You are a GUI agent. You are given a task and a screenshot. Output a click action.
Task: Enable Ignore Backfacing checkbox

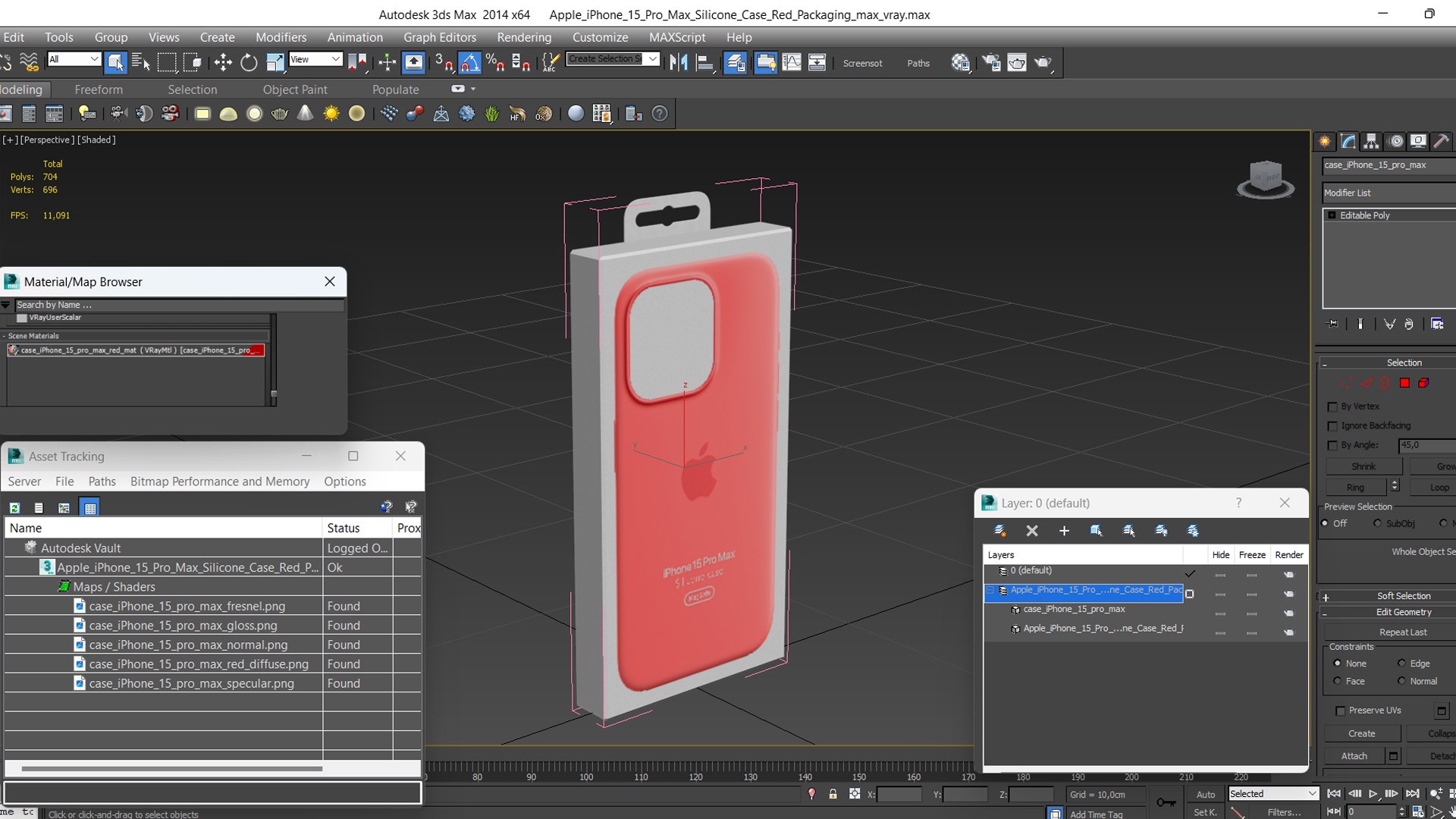1332,426
